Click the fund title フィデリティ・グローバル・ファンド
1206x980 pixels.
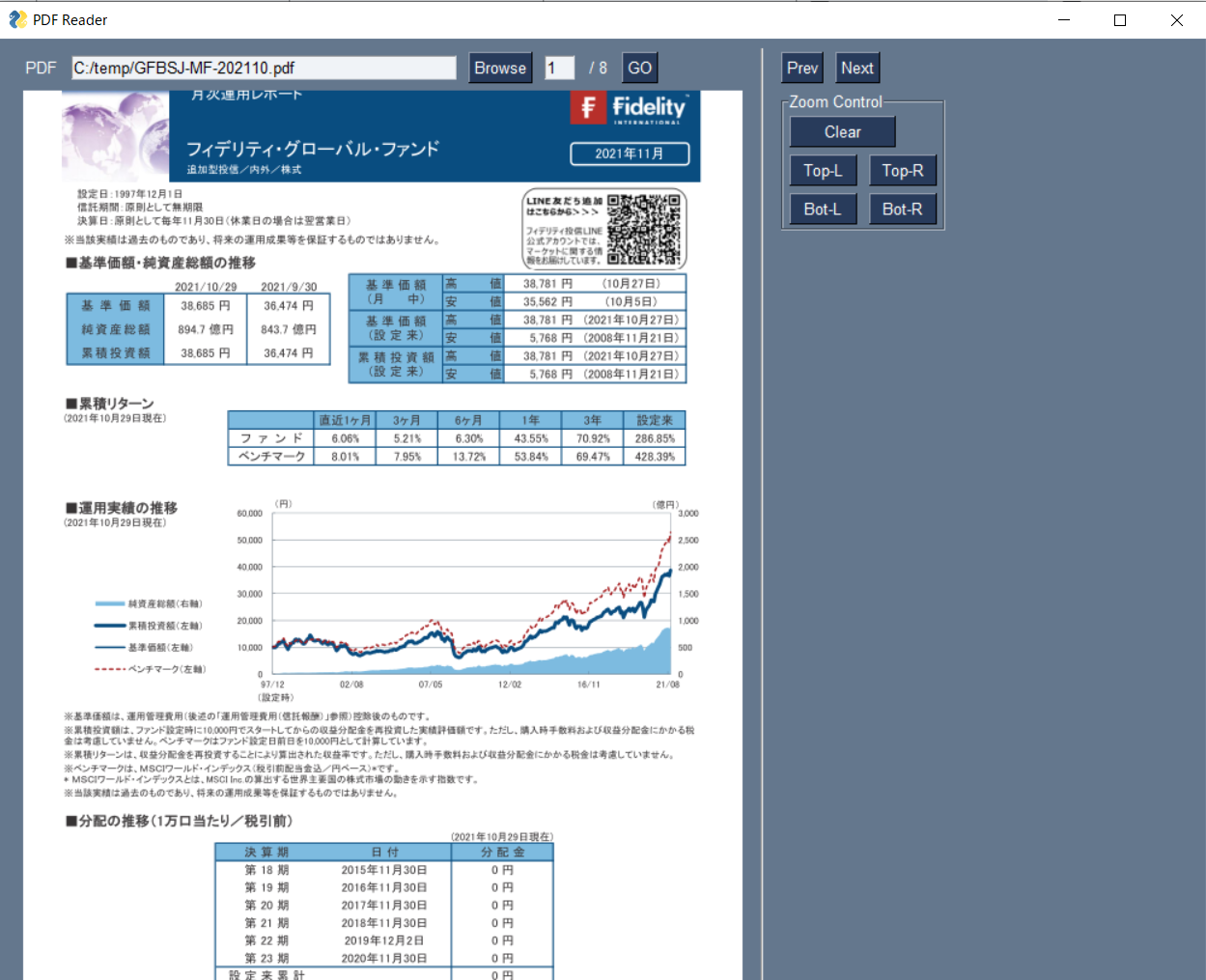(x=313, y=149)
